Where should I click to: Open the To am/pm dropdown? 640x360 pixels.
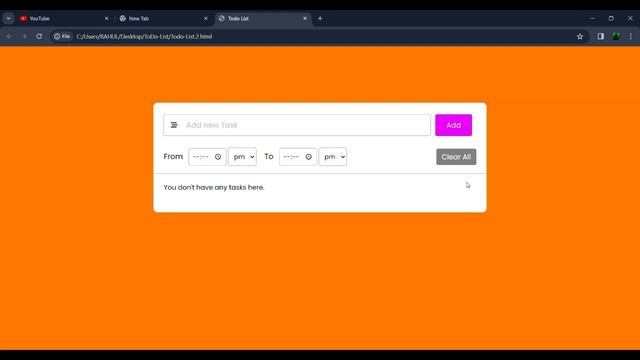[x=333, y=157]
